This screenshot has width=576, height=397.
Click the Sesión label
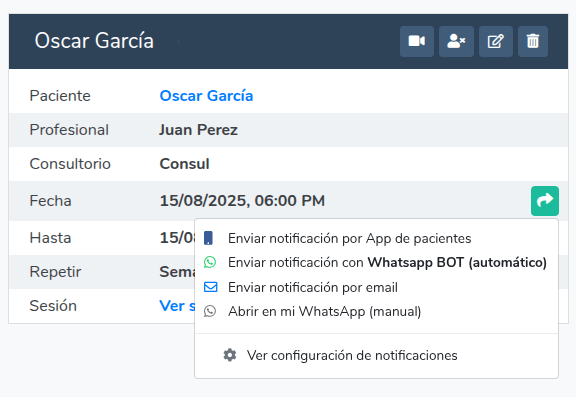[53, 306]
